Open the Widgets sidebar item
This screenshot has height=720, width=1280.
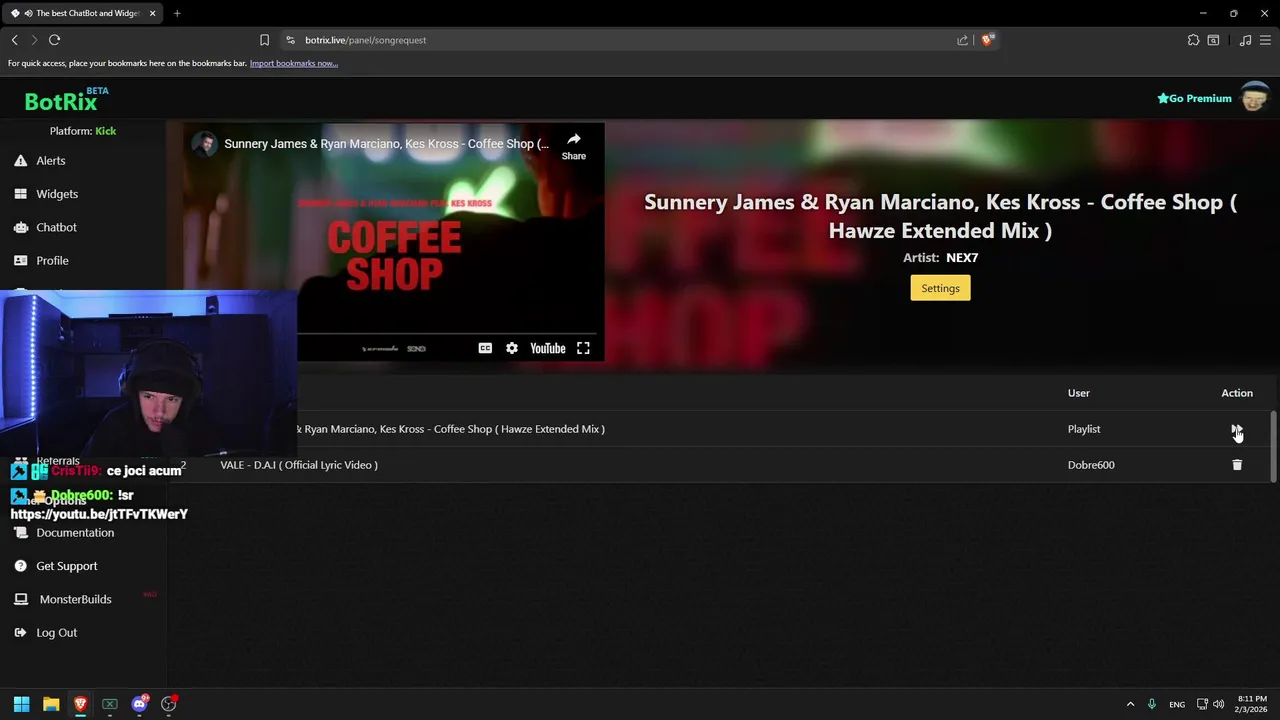pyautogui.click(x=56, y=194)
